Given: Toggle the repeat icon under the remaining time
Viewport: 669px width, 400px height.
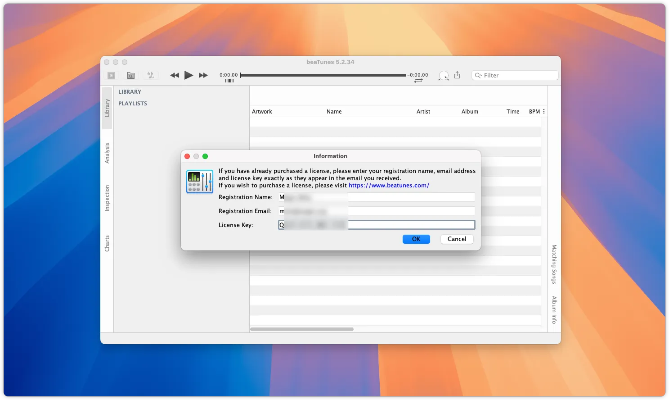Looking at the screenshot, I should click(417, 82).
